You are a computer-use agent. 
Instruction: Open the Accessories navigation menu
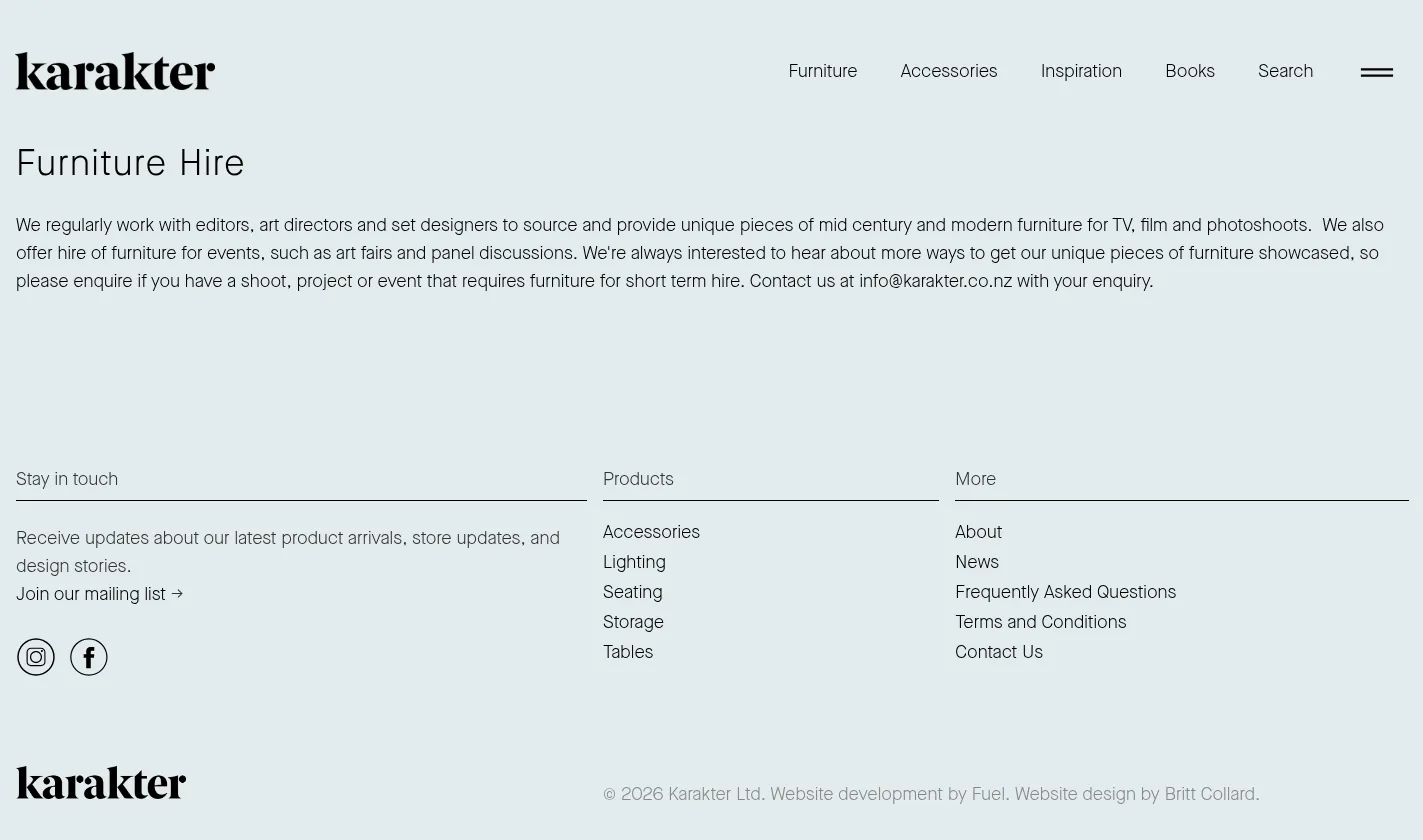click(949, 71)
